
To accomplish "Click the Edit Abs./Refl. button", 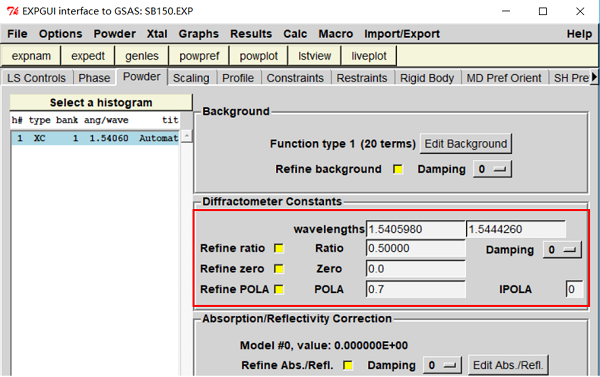I will [x=508, y=366].
